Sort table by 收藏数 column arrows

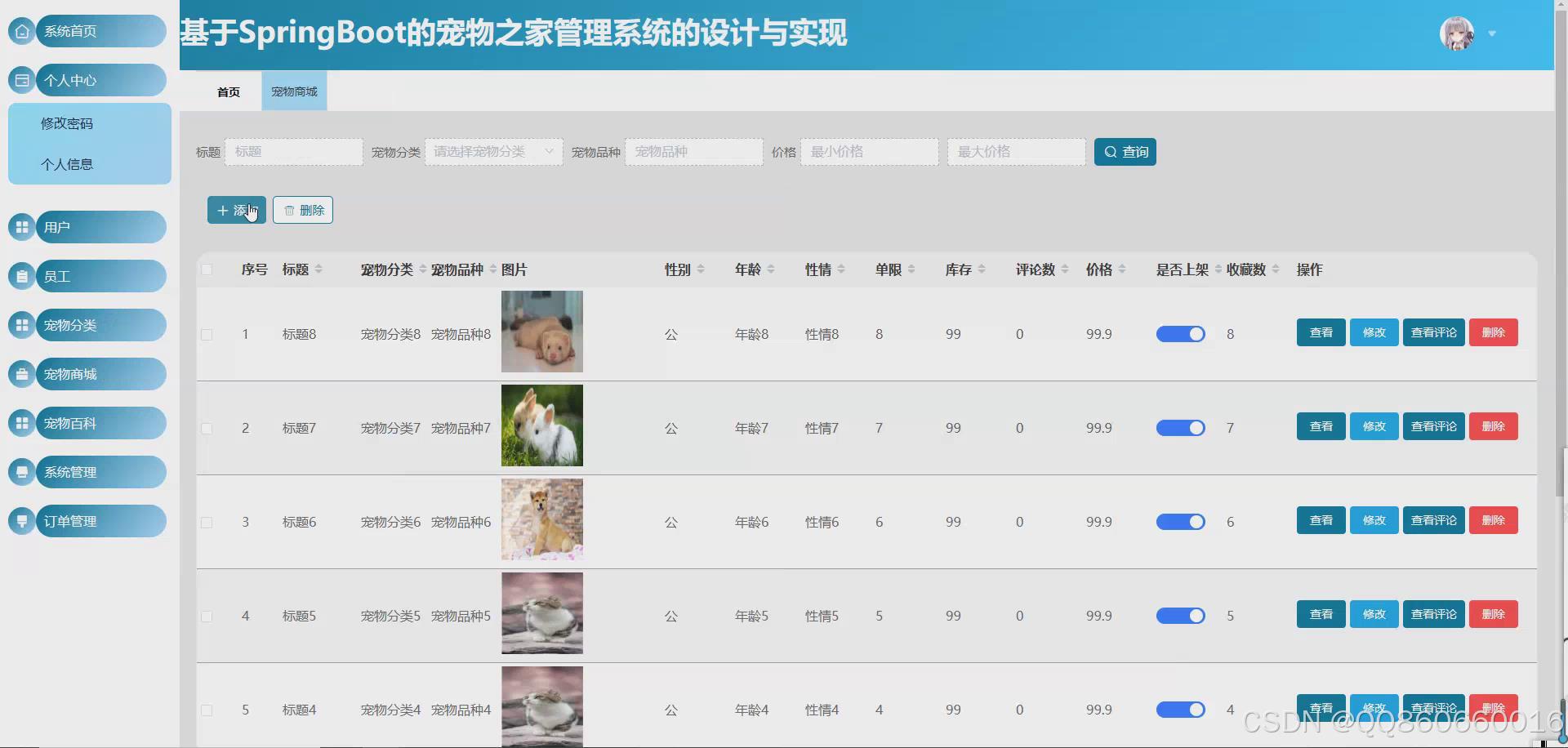tap(1276, 269)
